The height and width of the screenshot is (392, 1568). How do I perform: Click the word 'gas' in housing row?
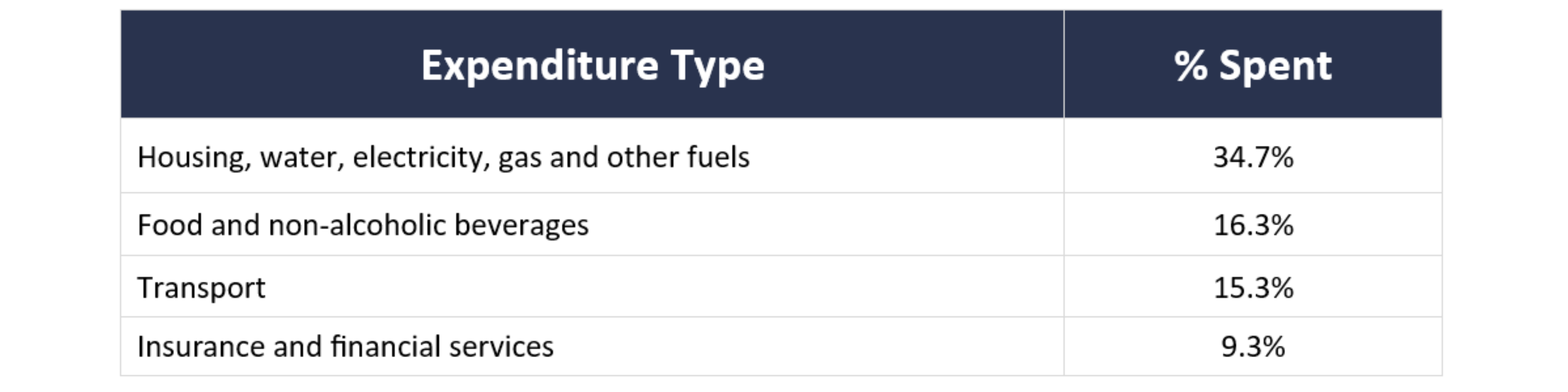pos(520,160)
